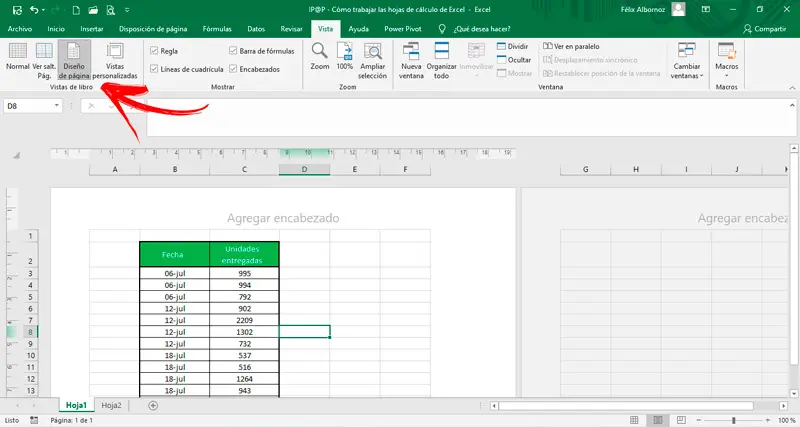Screen dimensions: 800x427
Task: Toggle the Regla checkbox
Action: click(154, 51)
